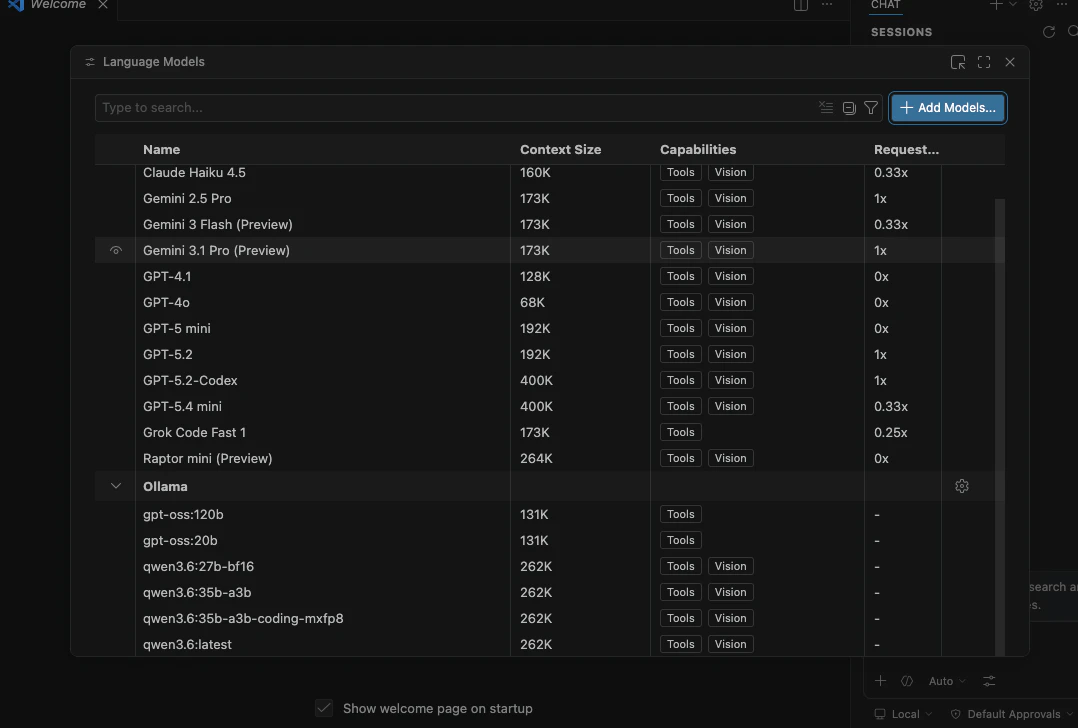Click the Context Size column header

point(560,149)
